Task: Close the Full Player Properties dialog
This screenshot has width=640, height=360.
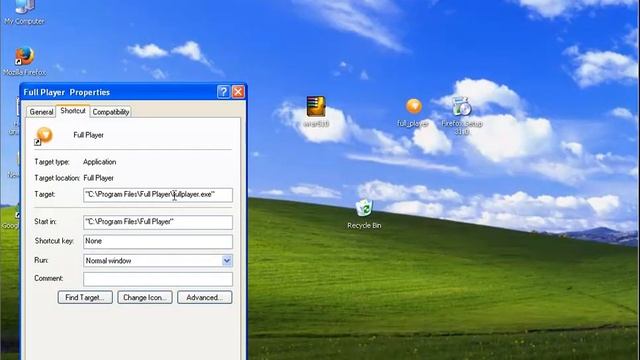Action: pyautogui.click(x=238, y=92)
